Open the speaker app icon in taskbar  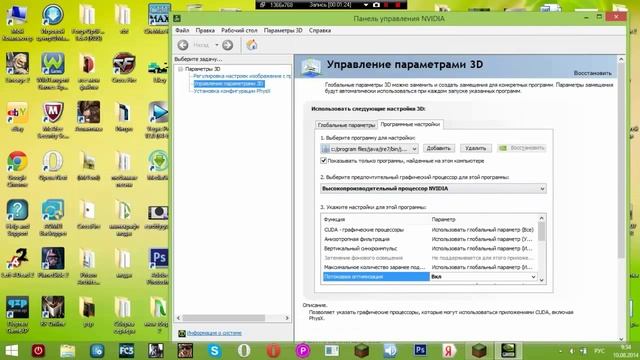coord(391,351)
